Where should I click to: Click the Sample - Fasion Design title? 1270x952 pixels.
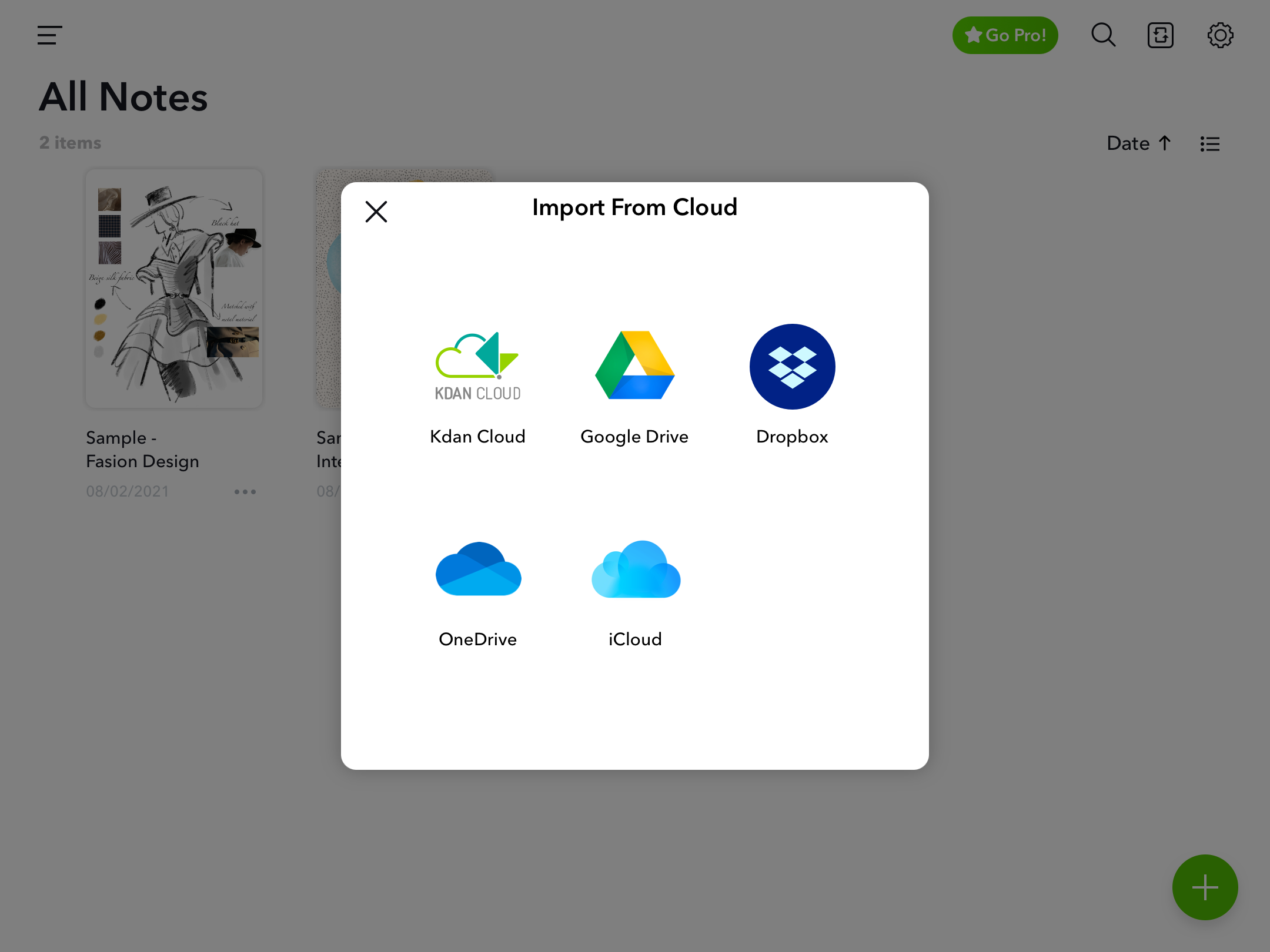point(142,450)
